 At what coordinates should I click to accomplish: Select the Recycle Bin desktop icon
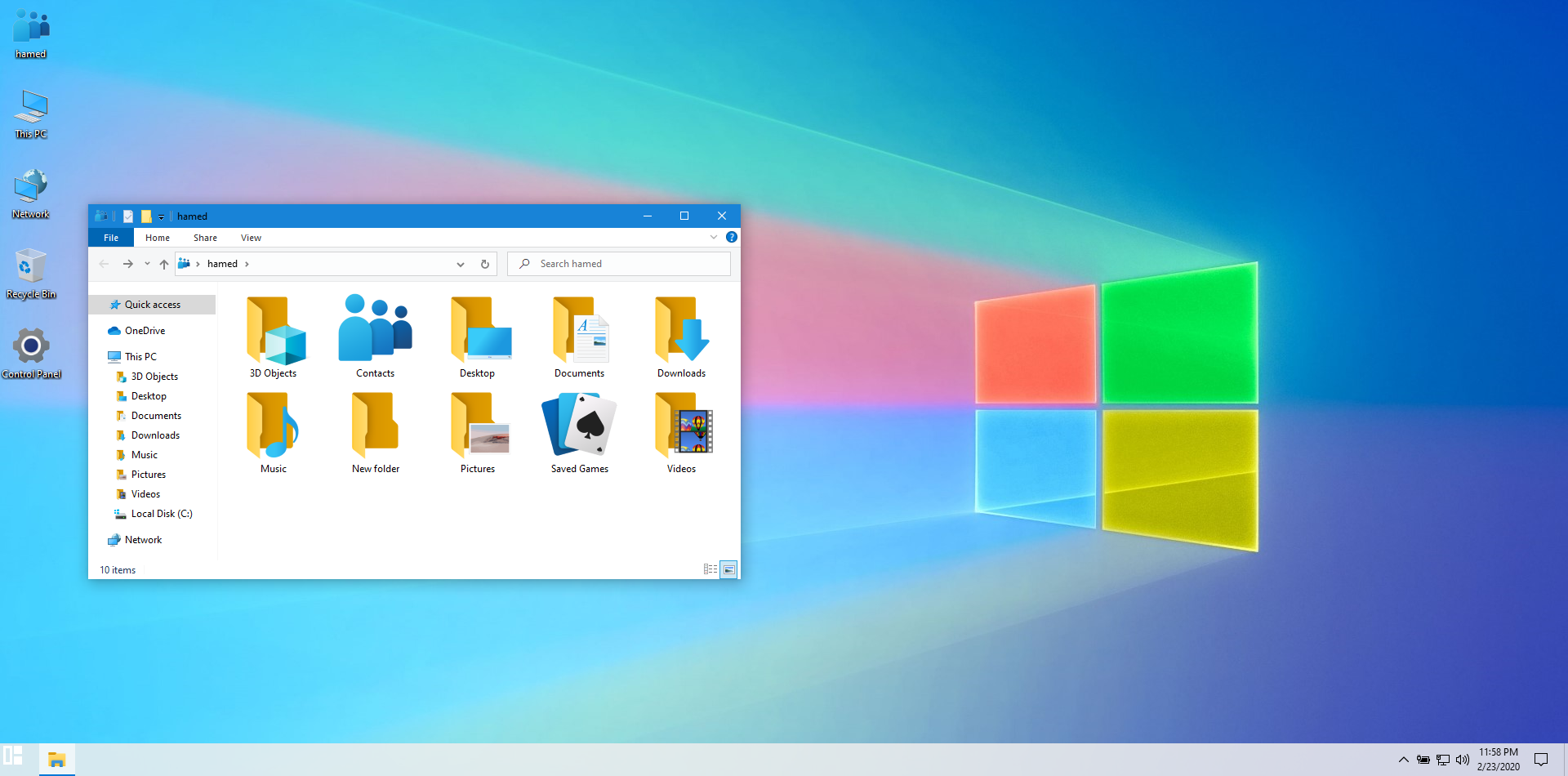tap(31, 274)
